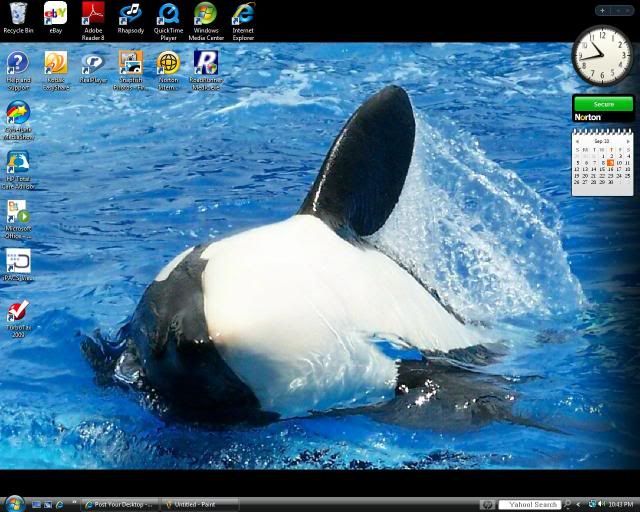
Task: Click the Norton logo in gadget
Action: [x=588, y=117]
